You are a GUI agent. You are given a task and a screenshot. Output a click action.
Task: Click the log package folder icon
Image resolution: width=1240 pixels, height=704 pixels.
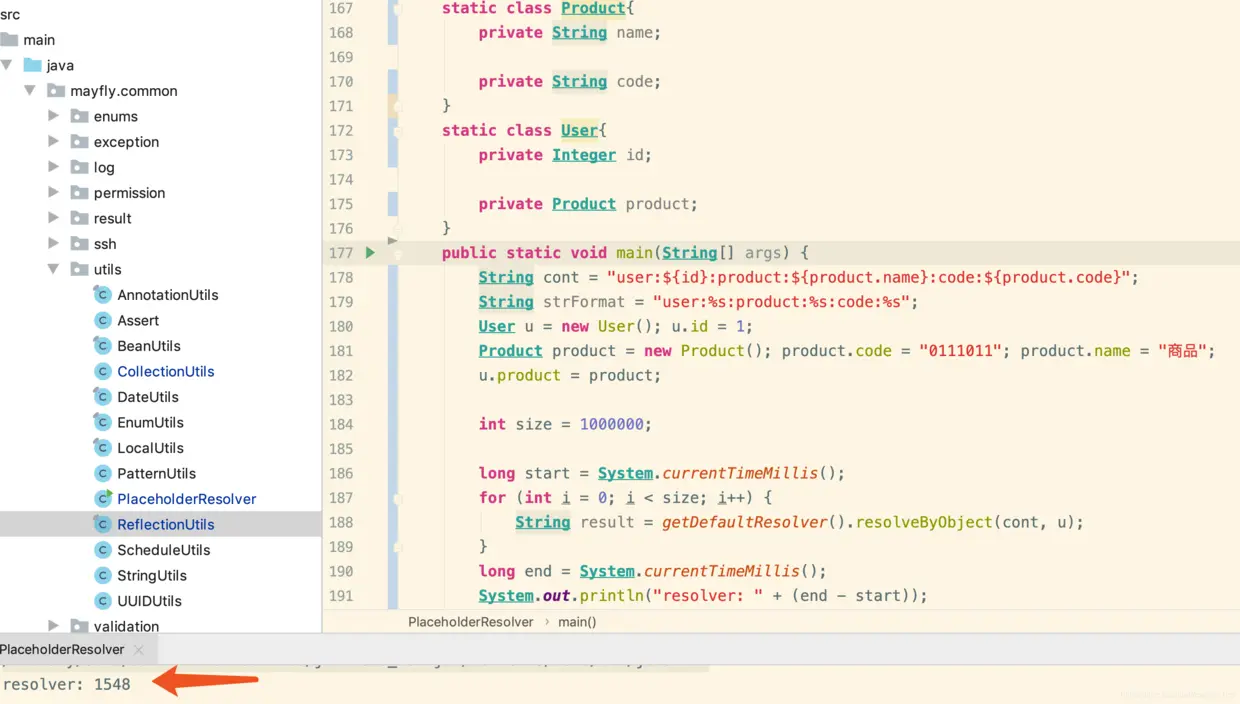pyautogui.click(x=79, y=167)
